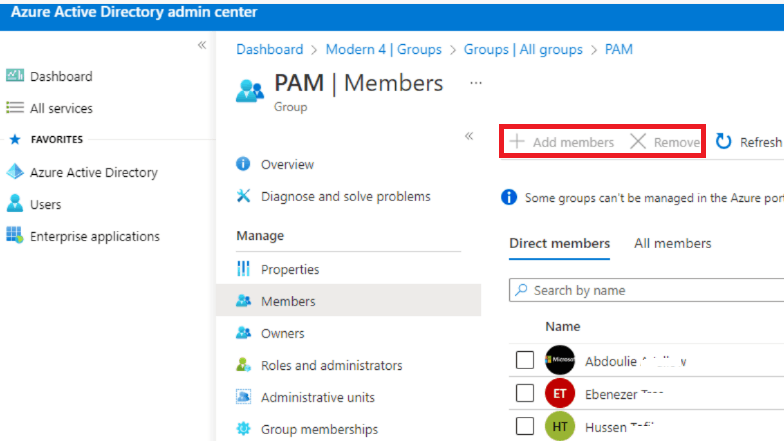Open Diagnose and solve problems

(348, 196)
